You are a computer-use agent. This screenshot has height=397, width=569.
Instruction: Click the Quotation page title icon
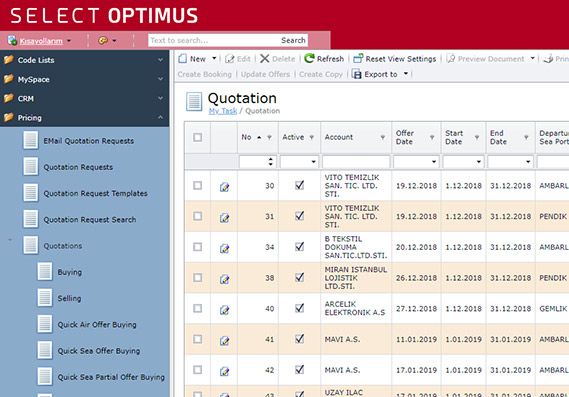click(194, 102)
